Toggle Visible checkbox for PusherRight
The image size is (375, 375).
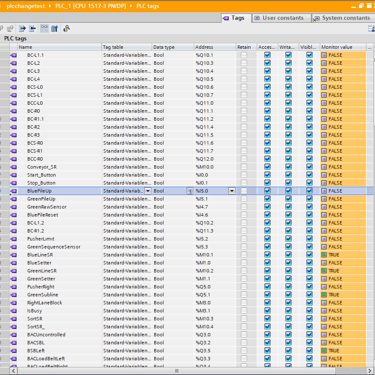click(x=309, y=287)
